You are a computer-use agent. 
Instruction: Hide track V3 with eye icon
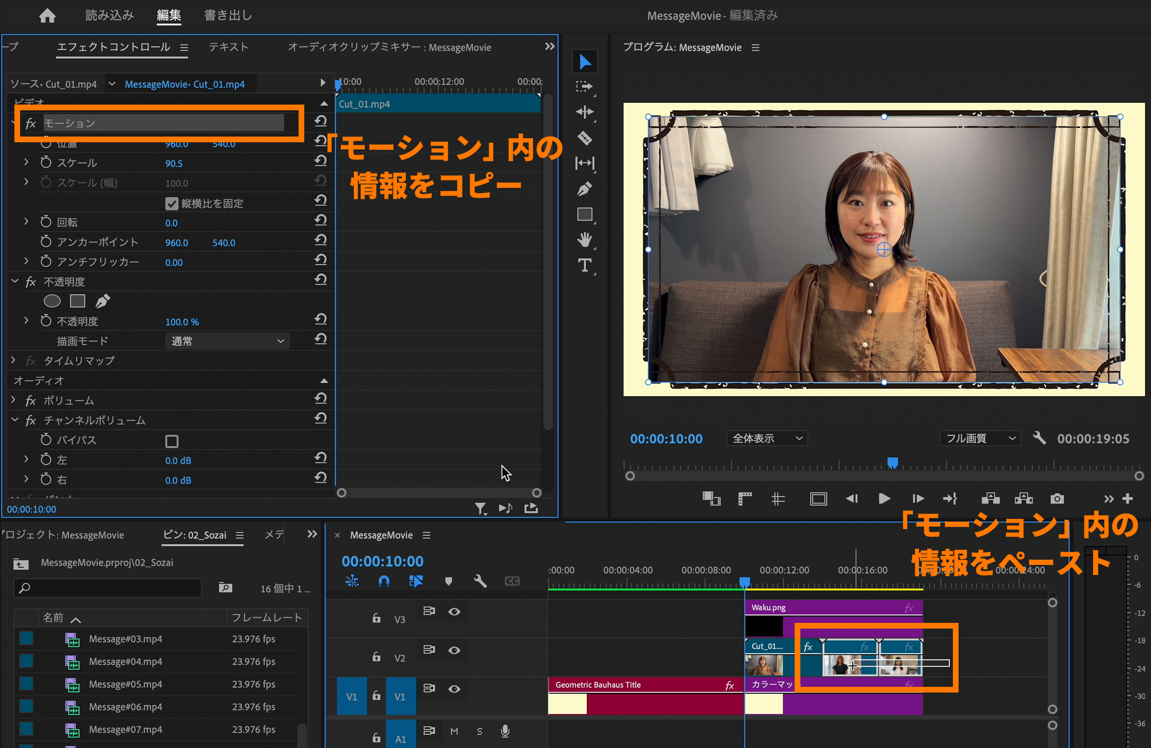pos(454,612)
